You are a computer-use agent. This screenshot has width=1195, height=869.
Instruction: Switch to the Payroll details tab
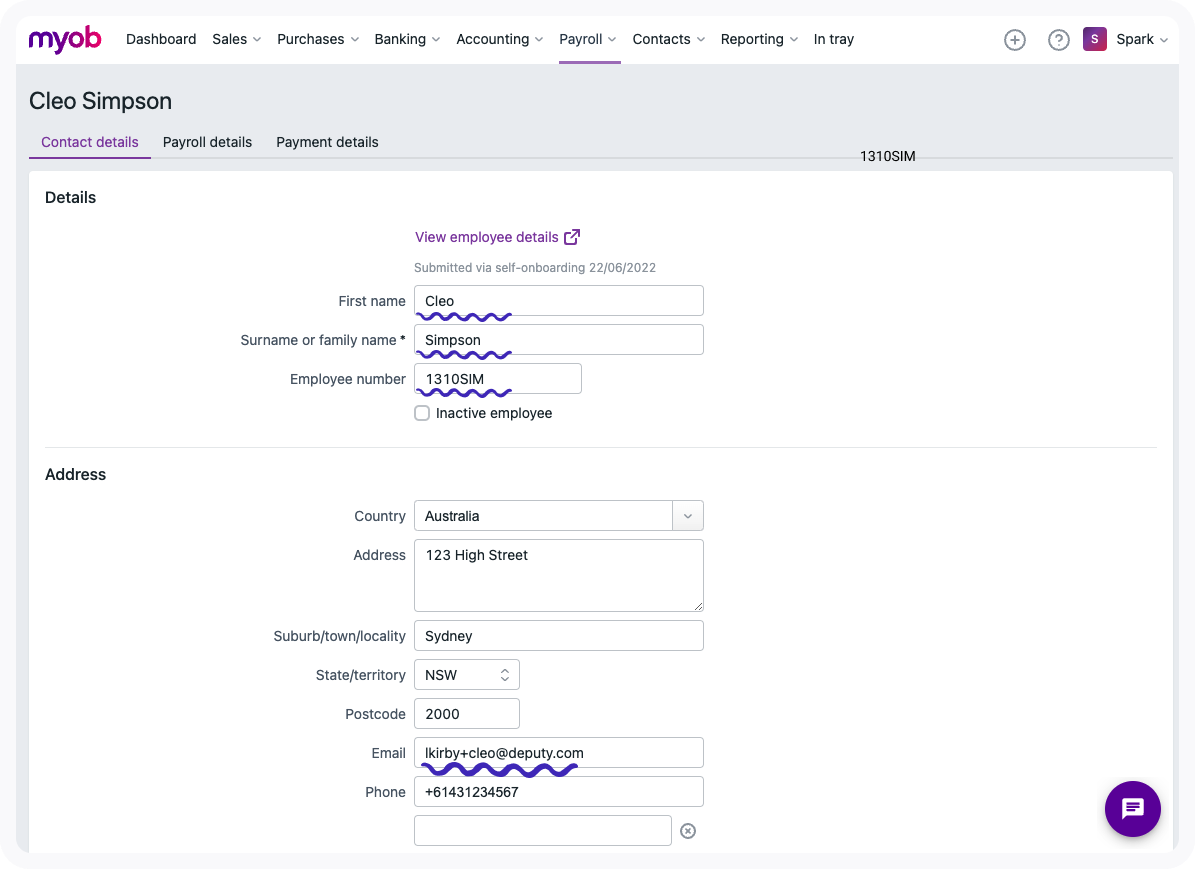[x=207, y=142]
